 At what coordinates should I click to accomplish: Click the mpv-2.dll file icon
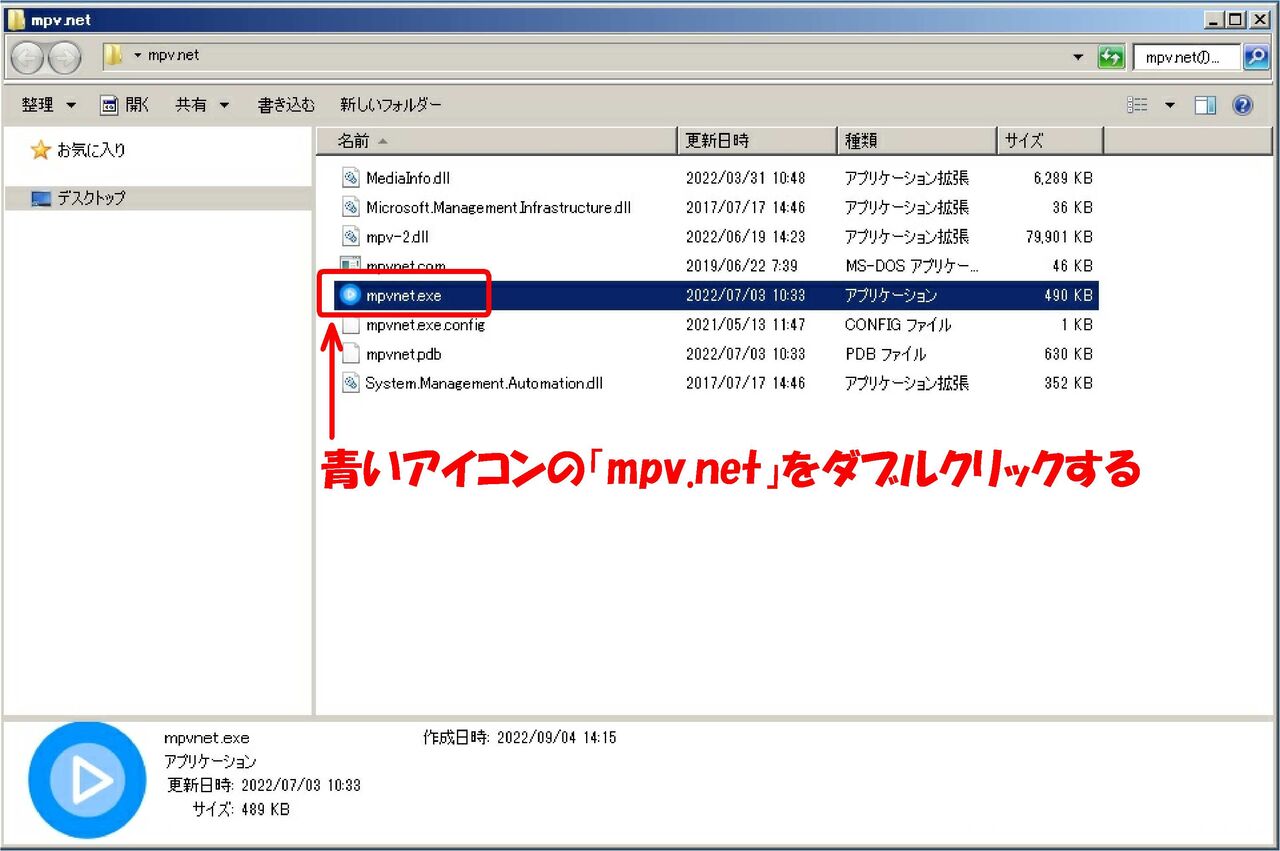click(x=349, y=237)
